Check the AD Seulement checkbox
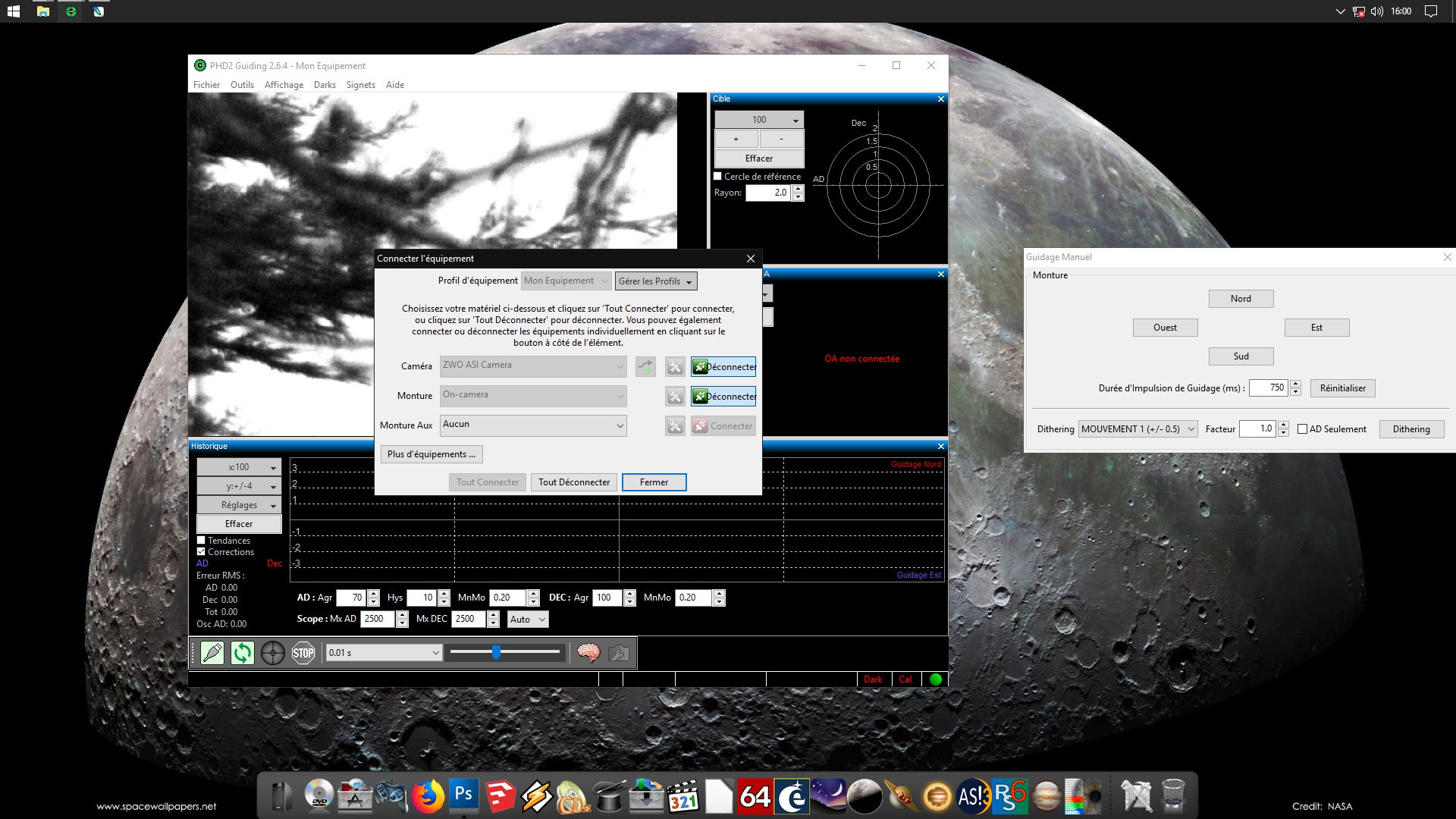The image size is (1456, 819). click(x=1302, y=429)
